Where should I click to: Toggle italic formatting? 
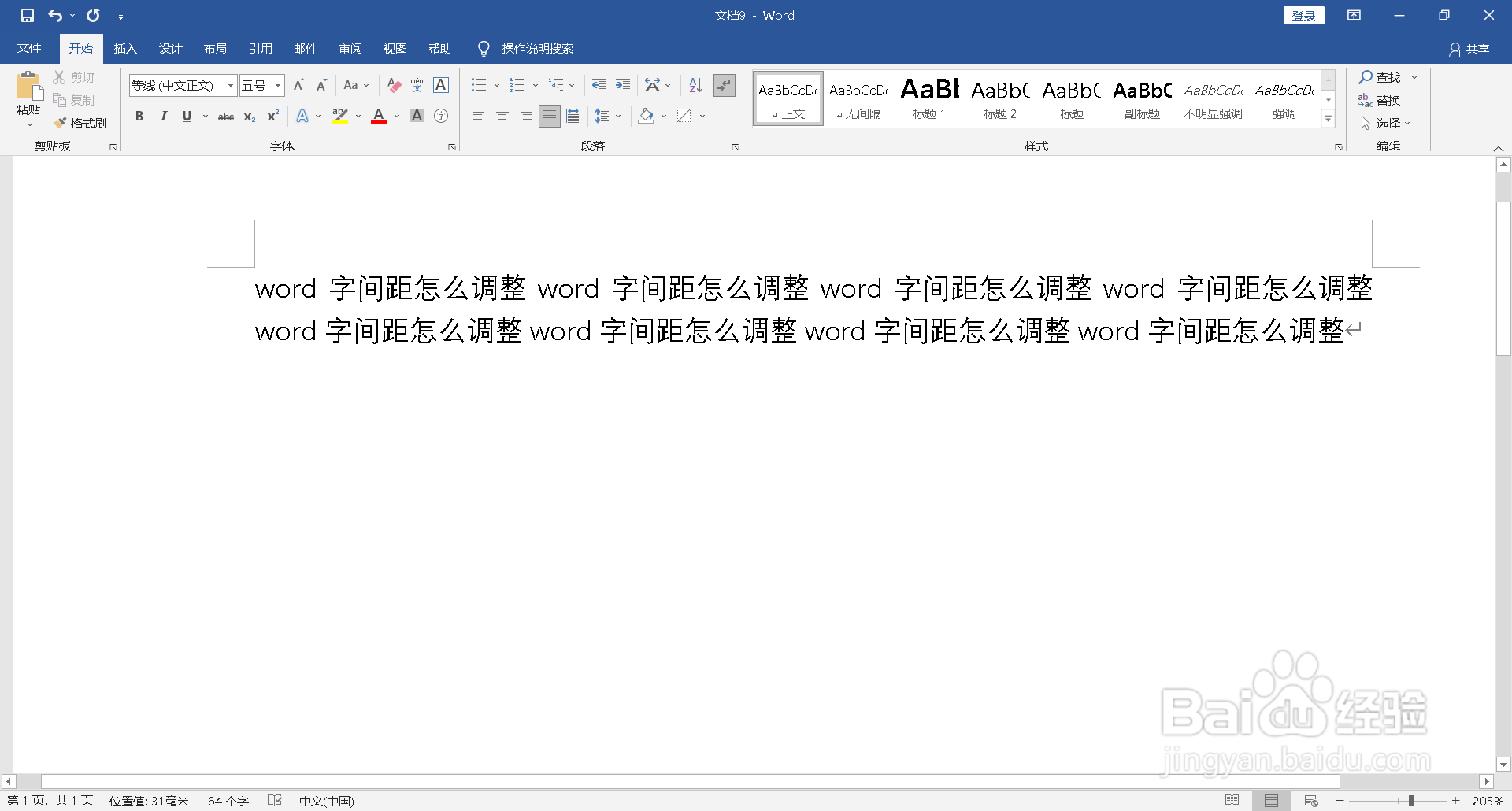tap(163, 116)
